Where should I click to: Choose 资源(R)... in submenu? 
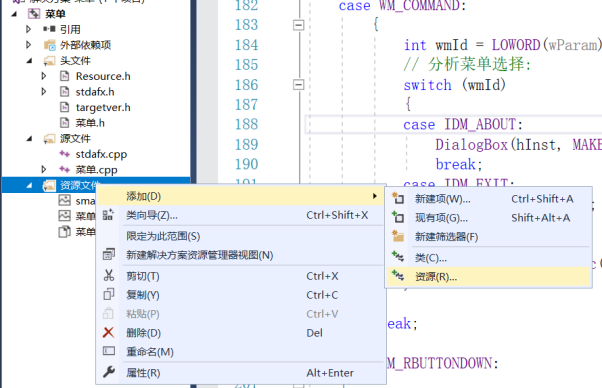[x=488, y=276]
